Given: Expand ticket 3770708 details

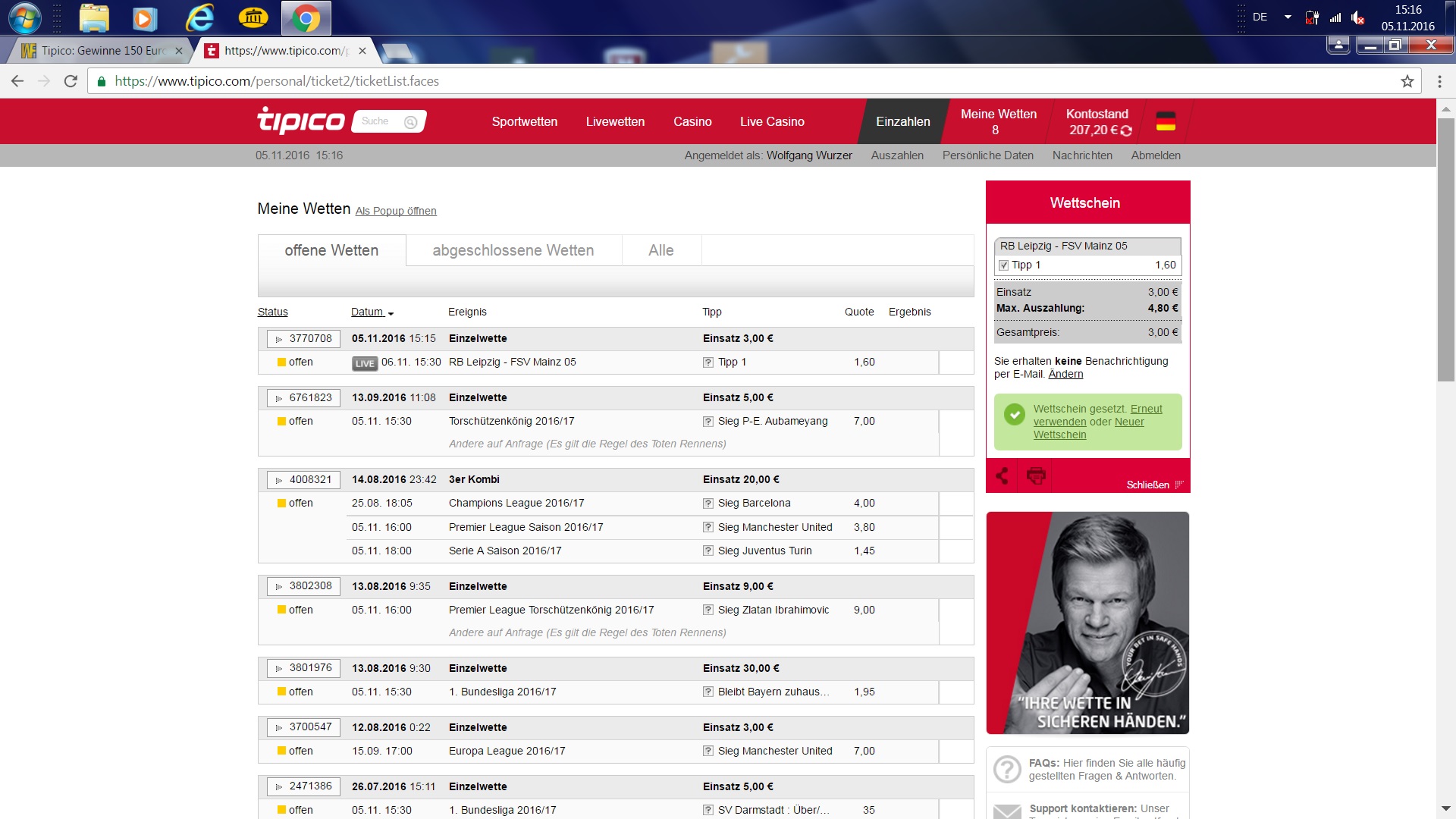Looking at the screenshot, I should coord(303,339).
